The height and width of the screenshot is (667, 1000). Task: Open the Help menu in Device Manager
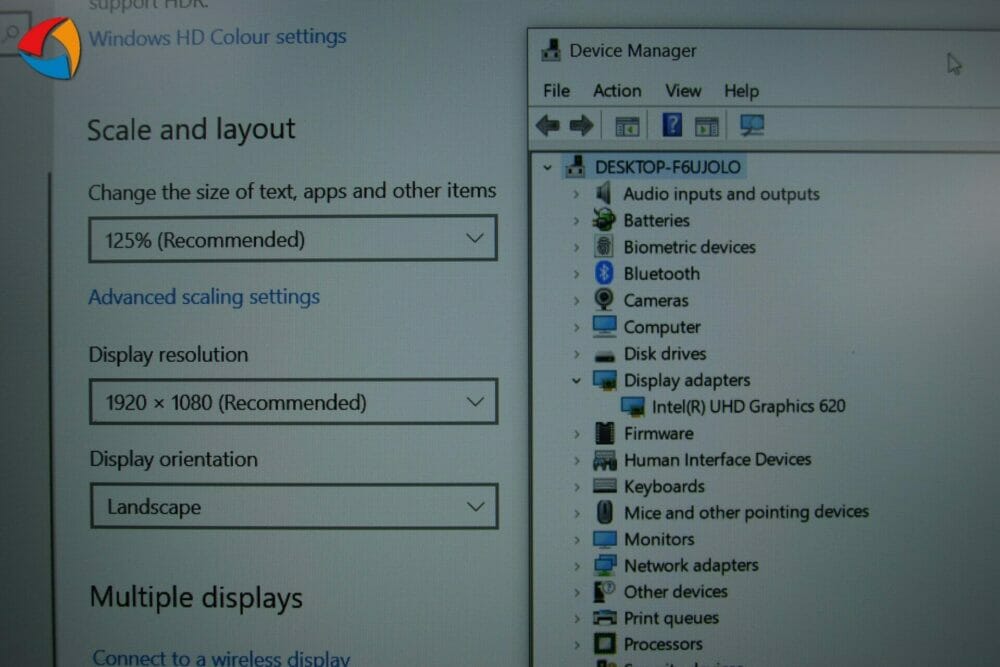[741, 91]
